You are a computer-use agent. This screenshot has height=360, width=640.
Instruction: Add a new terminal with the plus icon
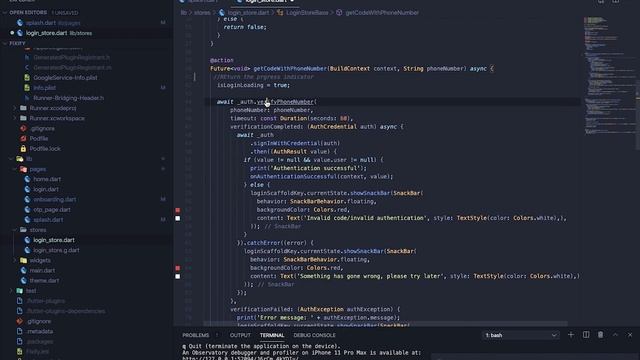[x=571, y=335]
